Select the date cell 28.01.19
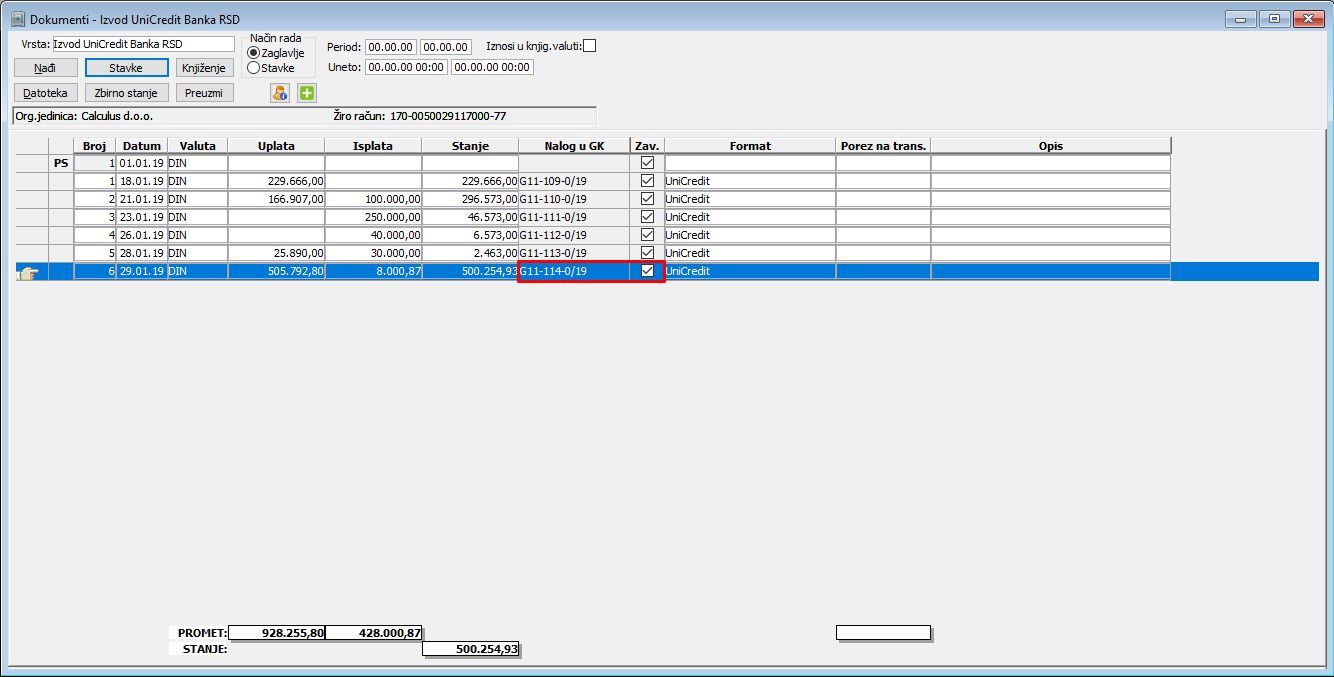This screenshot has width=1334, height=677. point(141,253)
